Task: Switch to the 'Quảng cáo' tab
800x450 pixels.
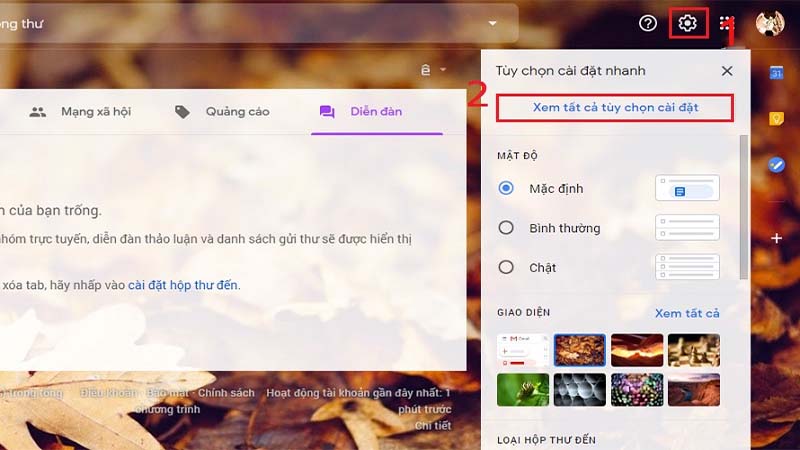Action: (222, 112)
